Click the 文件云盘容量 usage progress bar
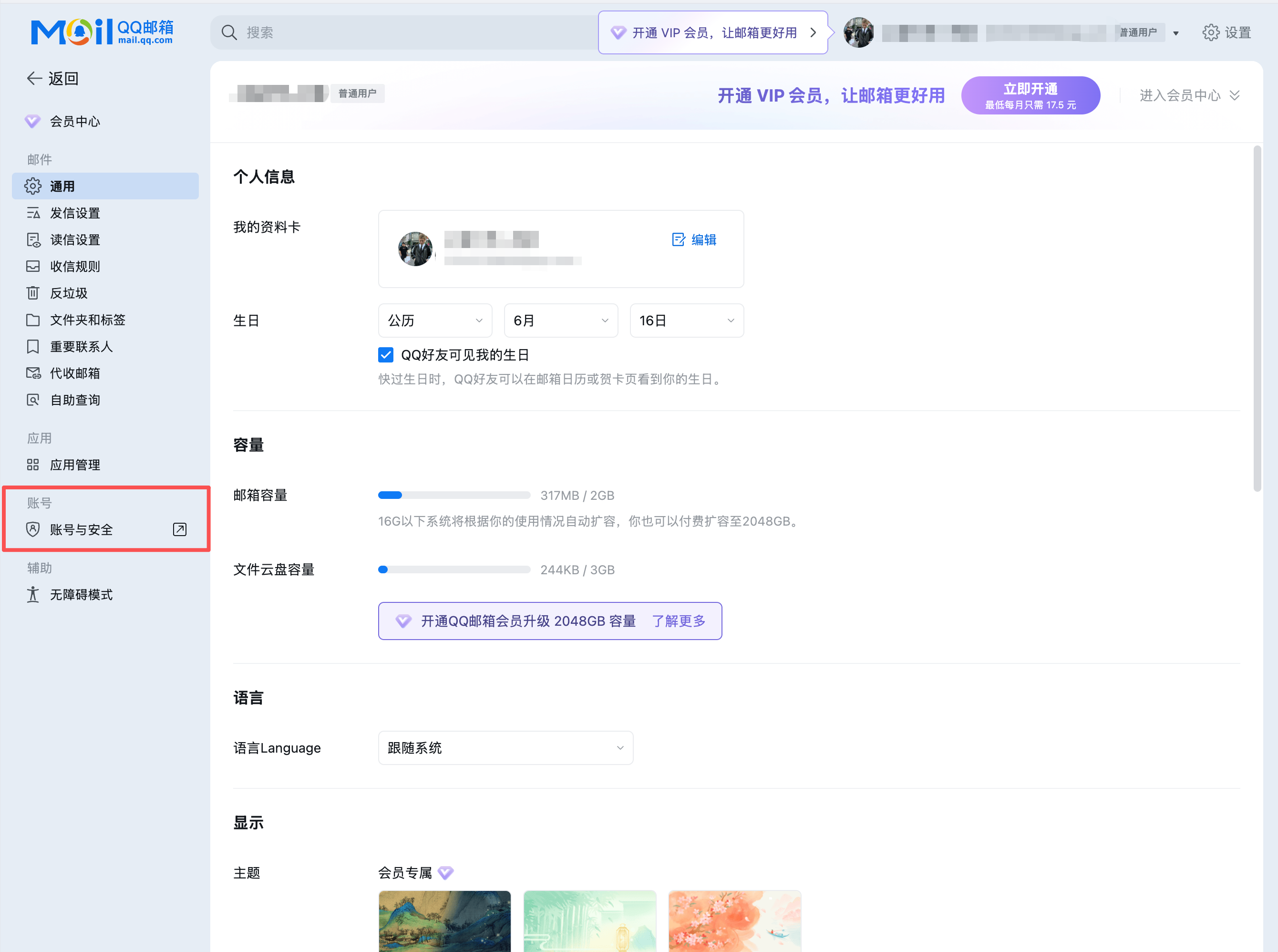 point(454,569)
